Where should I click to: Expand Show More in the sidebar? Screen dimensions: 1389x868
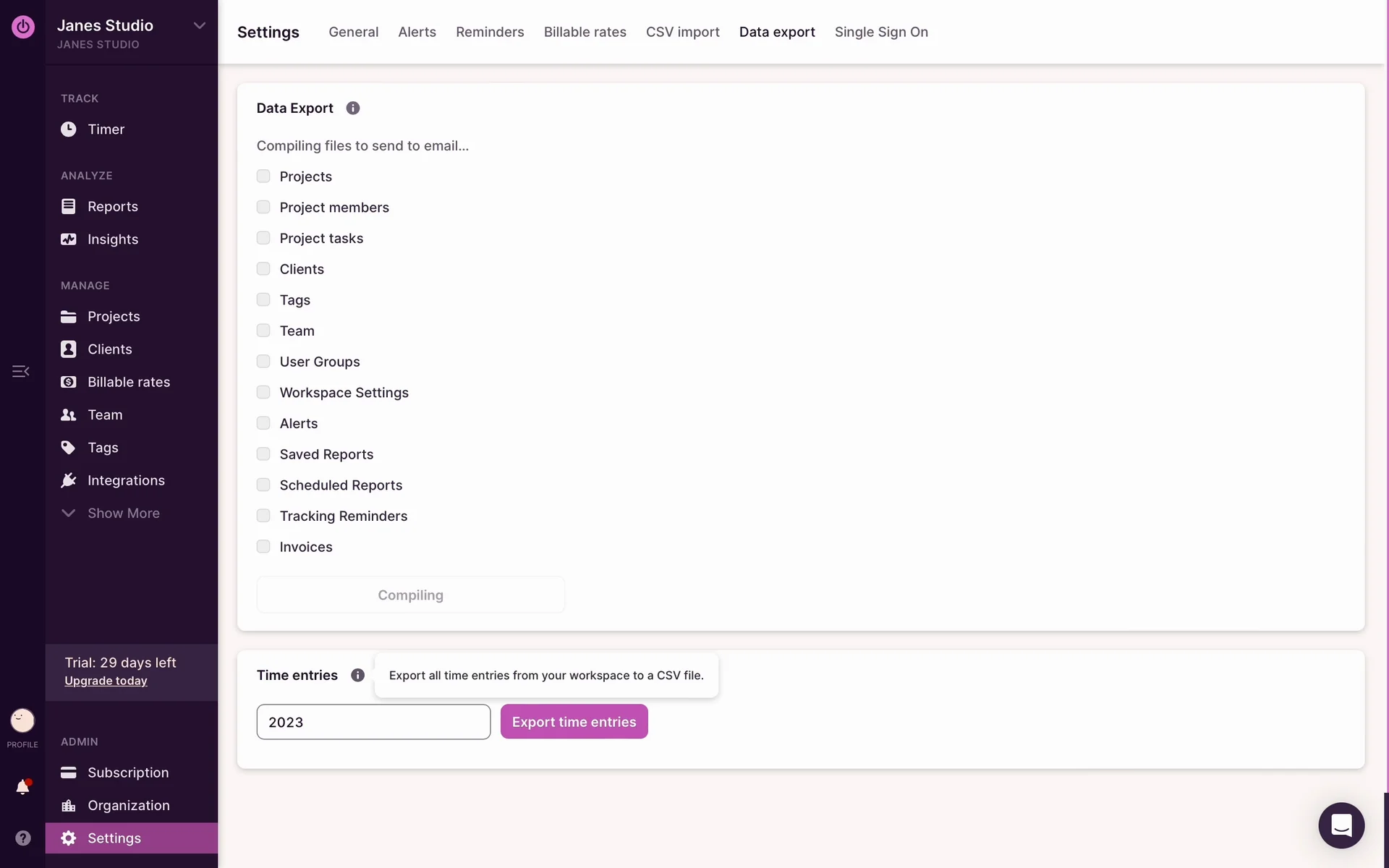click(x=123, y=514)
